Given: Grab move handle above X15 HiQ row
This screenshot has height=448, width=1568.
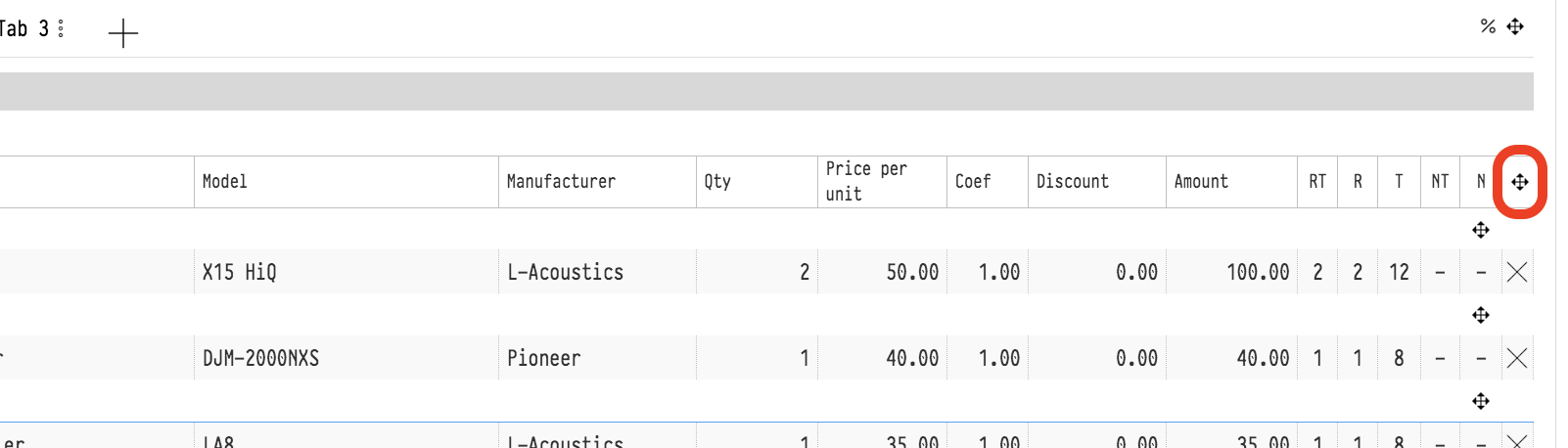Looking at the screenshot, I should [1481, 230].
